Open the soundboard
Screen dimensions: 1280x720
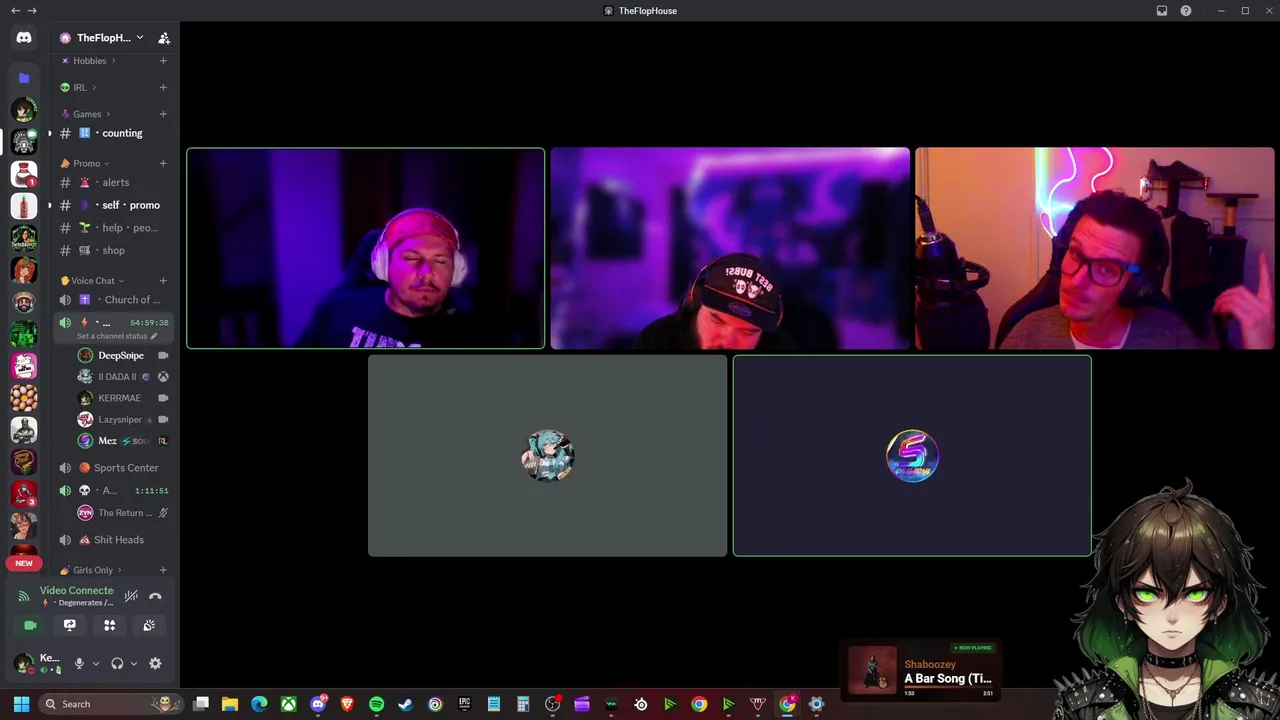coord(149,625)
